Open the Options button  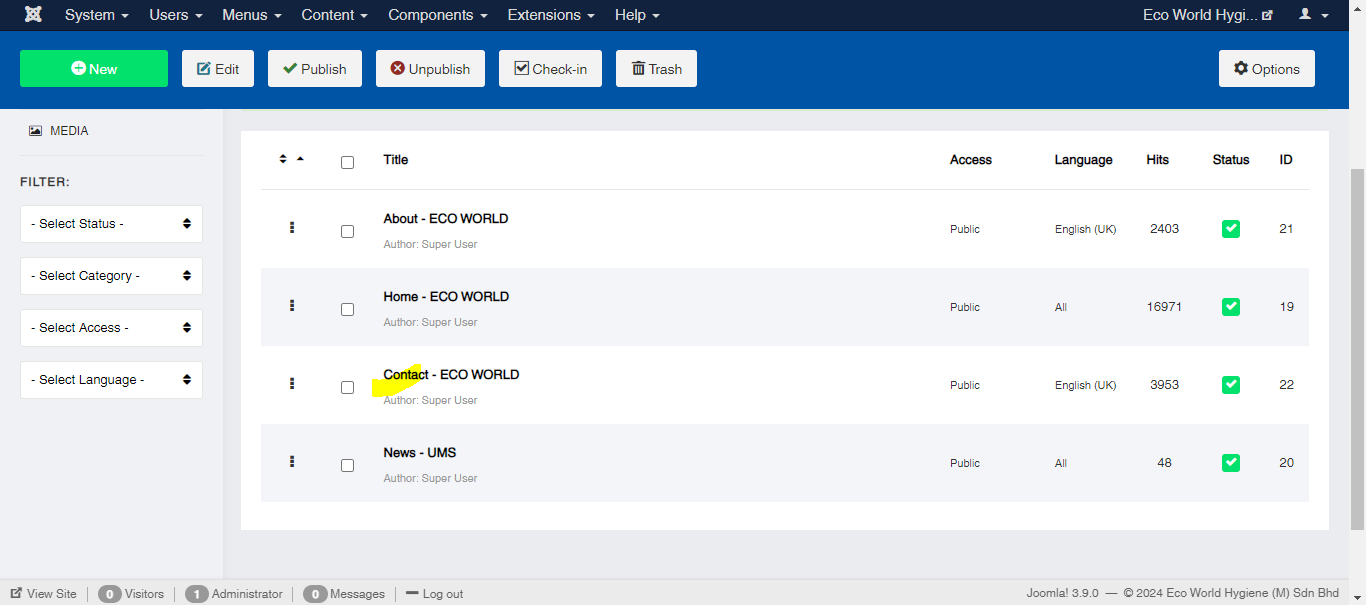coord(1267,69)
